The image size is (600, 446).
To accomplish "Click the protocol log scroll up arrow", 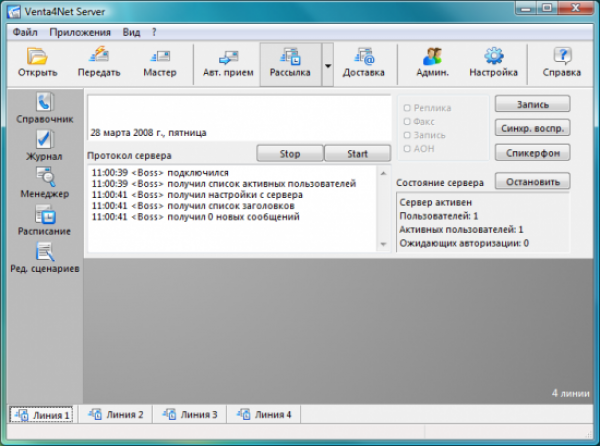I will coord(383,173).
